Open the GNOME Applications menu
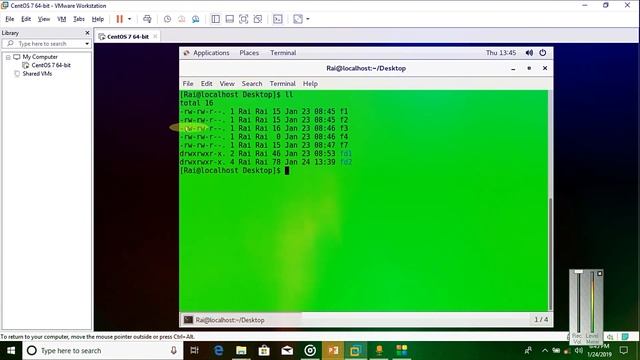Screen dimensions: 640x360 tap(211, 53)
